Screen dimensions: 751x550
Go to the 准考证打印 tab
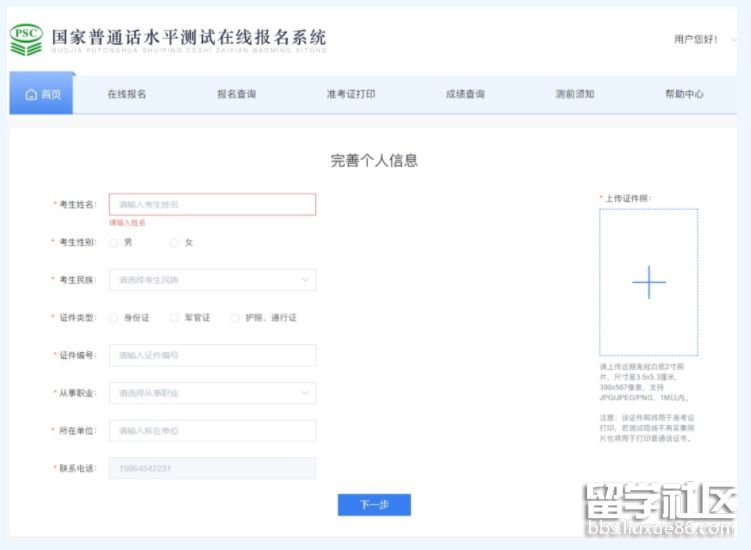click(x=351, y=94)
